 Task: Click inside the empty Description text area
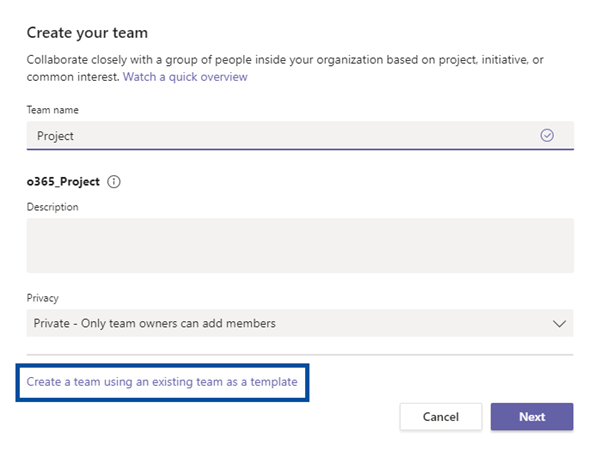point(300,246)
